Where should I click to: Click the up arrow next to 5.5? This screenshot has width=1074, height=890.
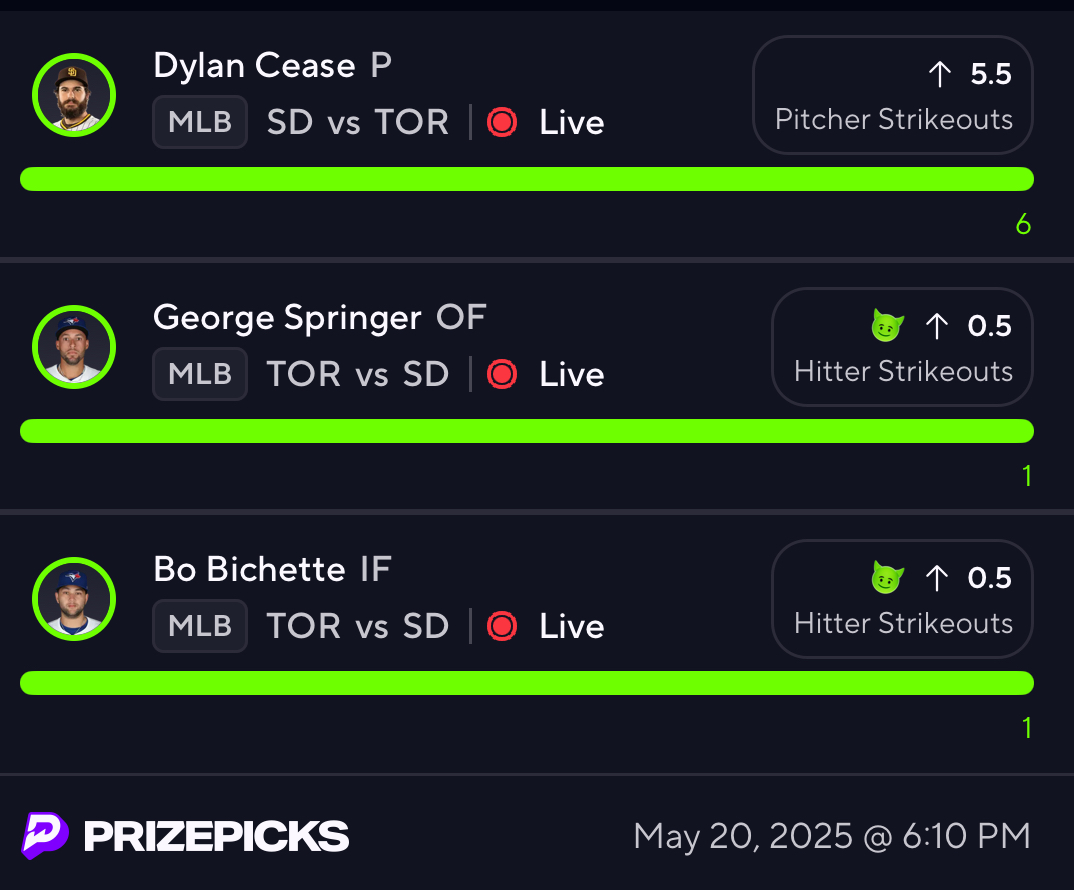tap(940, 74)
